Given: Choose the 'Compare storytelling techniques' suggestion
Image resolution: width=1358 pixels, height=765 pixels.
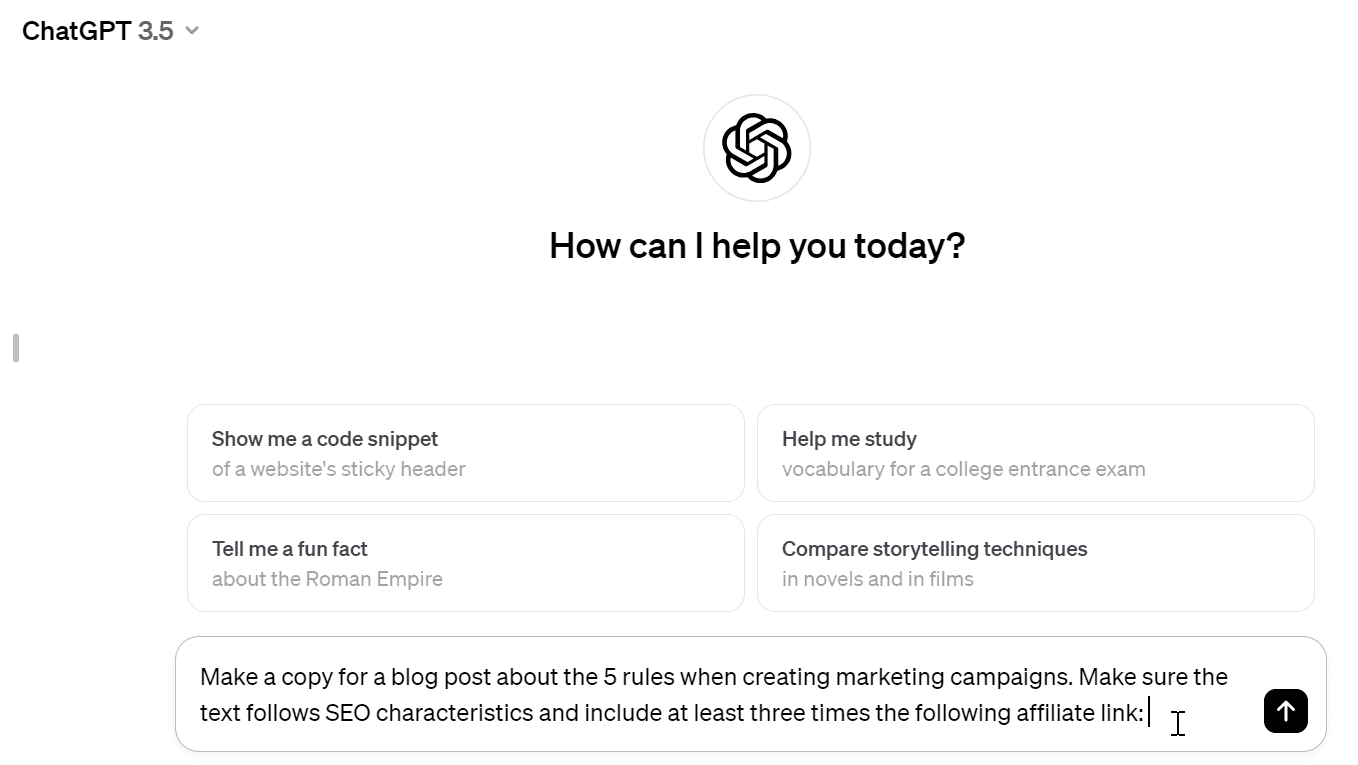Looking at the screenshot, I should click(x=934, y=549).
